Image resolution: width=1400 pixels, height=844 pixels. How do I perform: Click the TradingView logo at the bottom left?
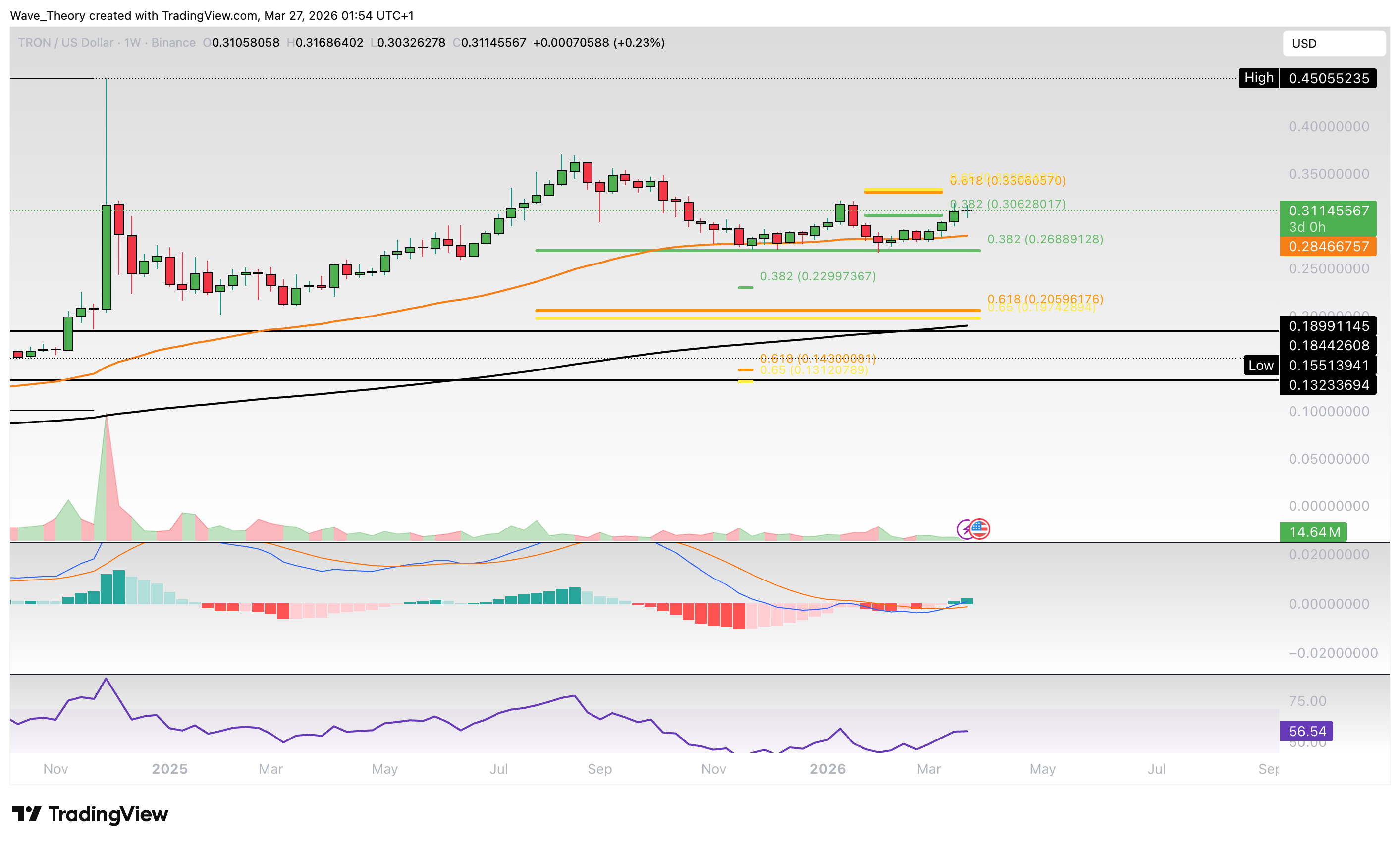click(x=90, y=814)
